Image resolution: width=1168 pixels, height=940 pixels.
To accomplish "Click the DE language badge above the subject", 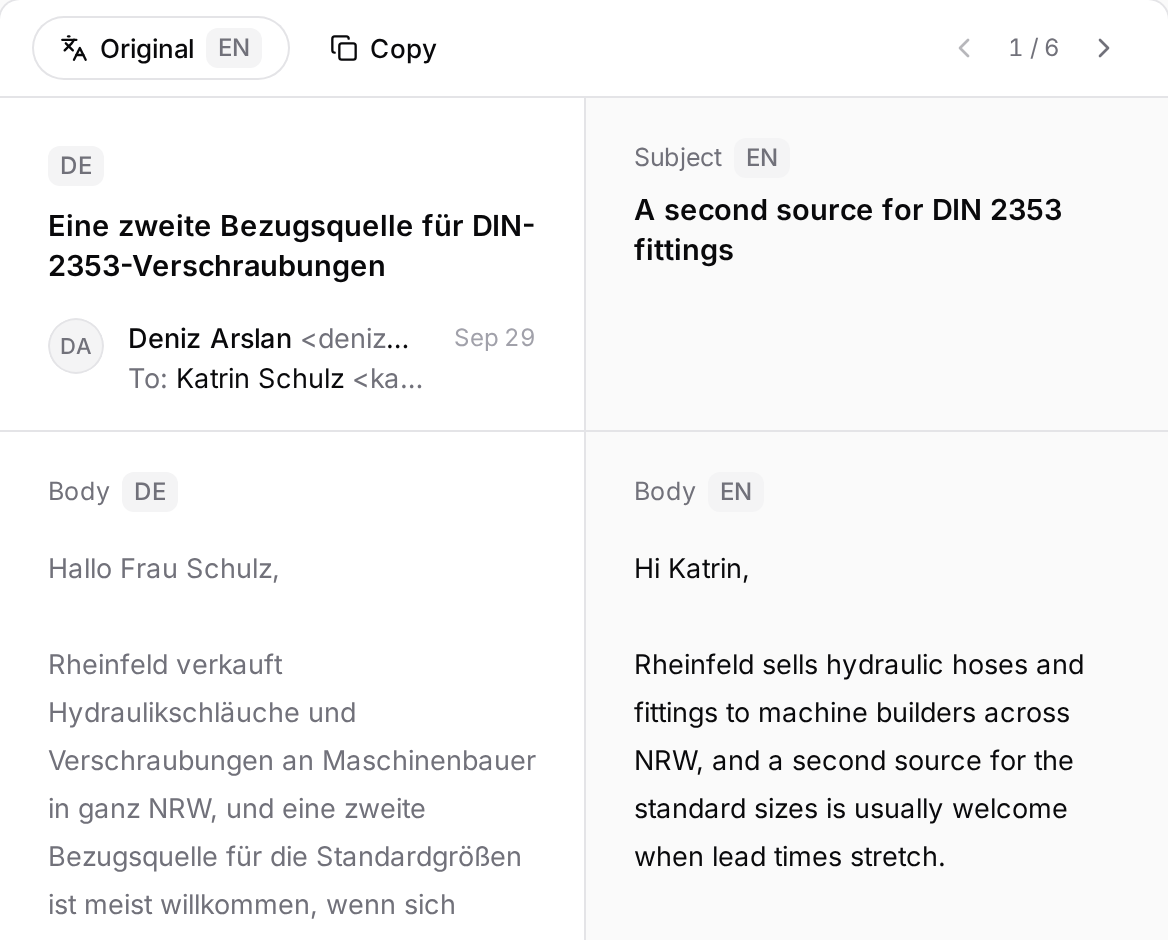I will (x=76, y=165).
